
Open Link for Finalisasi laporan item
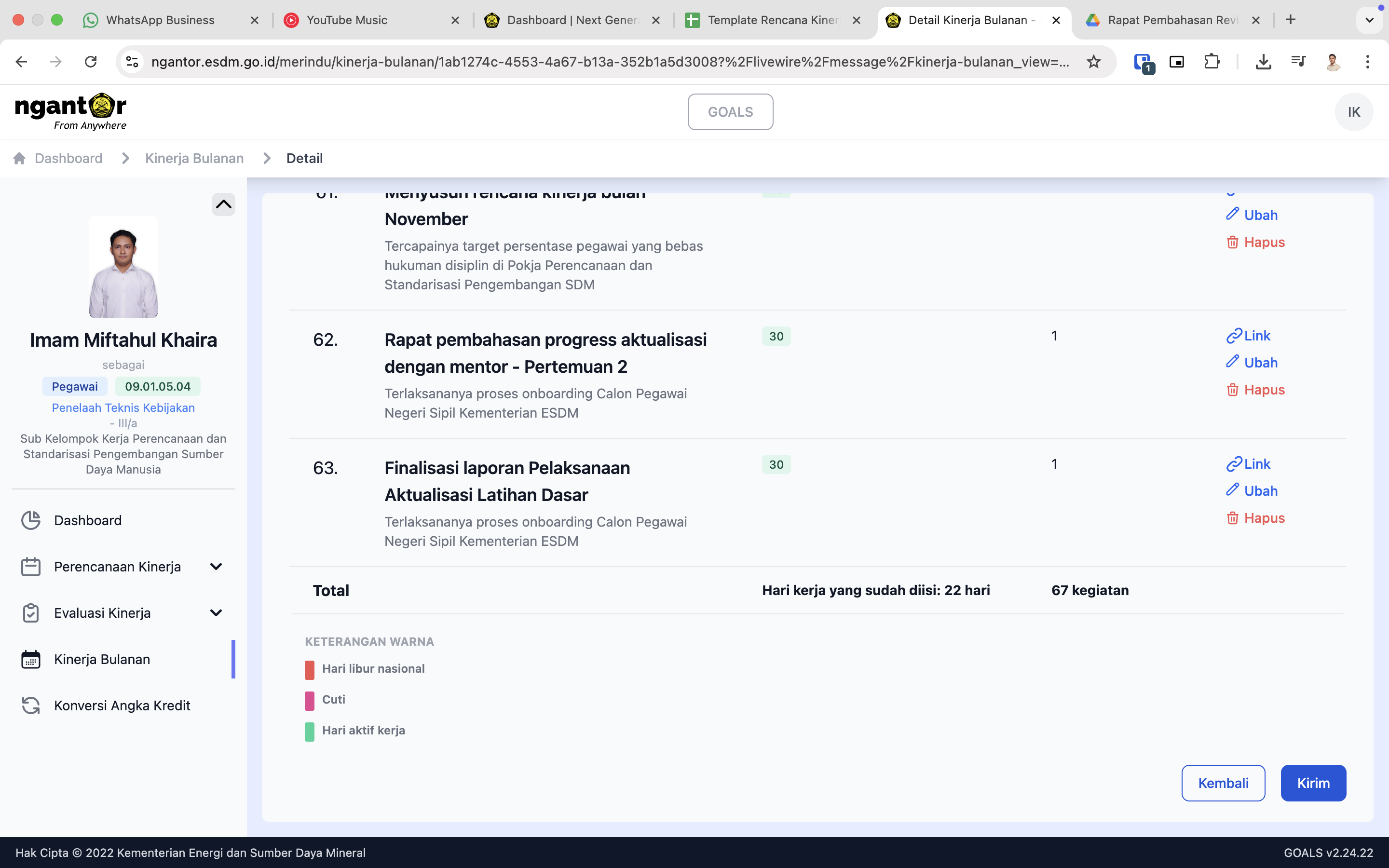[x=1248, y=464]
